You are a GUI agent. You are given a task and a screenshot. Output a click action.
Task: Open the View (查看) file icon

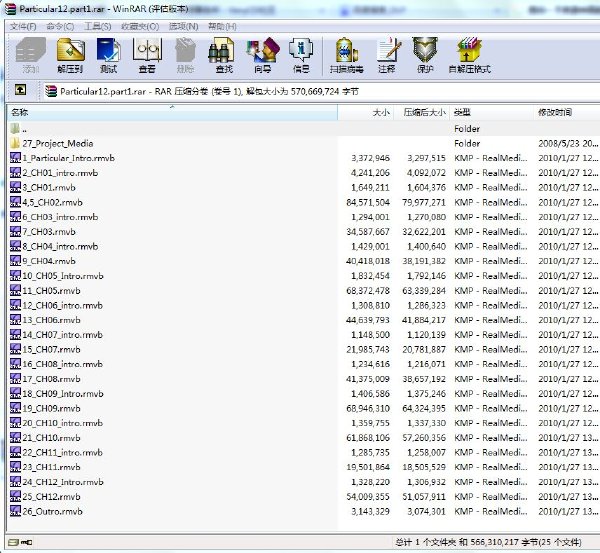[147, 55]
